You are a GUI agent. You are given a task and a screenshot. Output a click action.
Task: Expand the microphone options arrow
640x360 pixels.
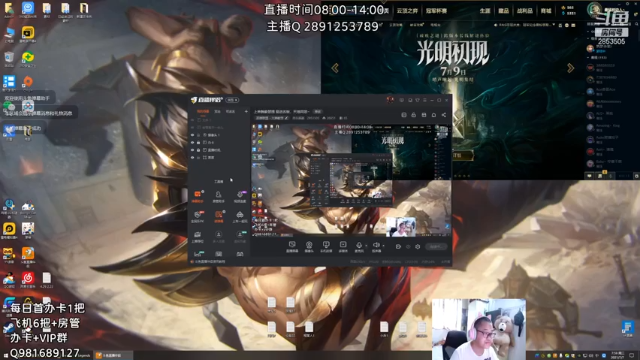[x=366, y=246]
